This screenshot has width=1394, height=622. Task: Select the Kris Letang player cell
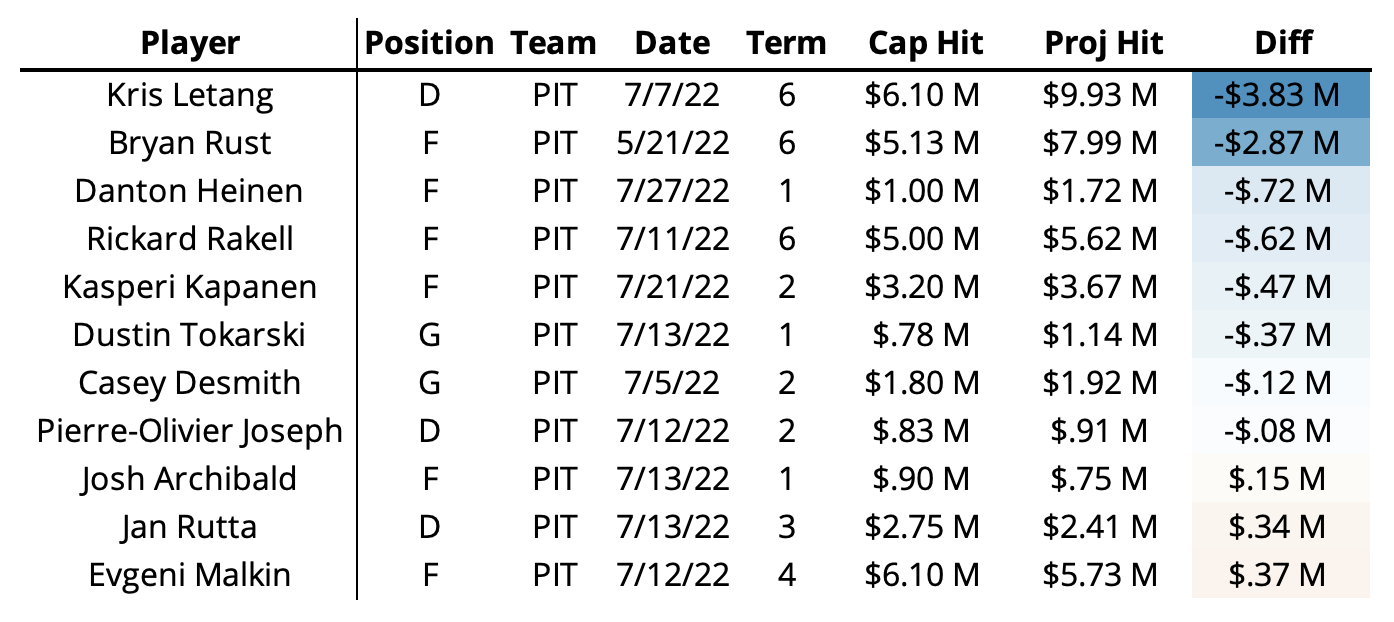[190, 95]
